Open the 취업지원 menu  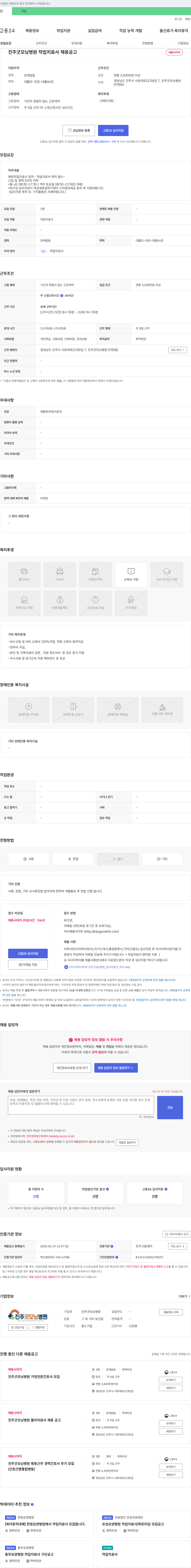(x=63, y=30)
